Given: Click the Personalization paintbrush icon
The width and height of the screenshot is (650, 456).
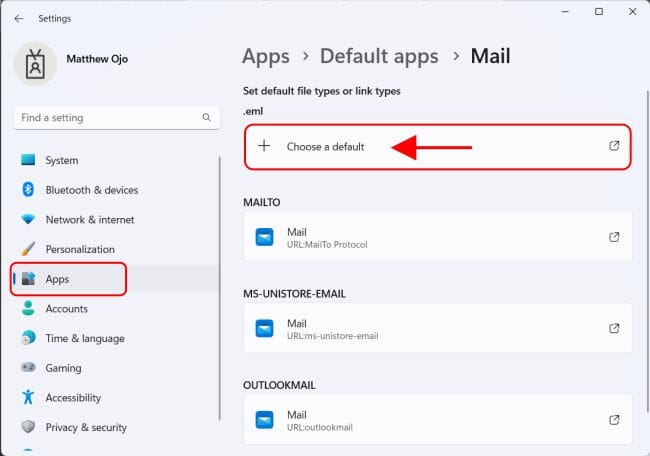Looking at the screenshot, I should (28, 249).
